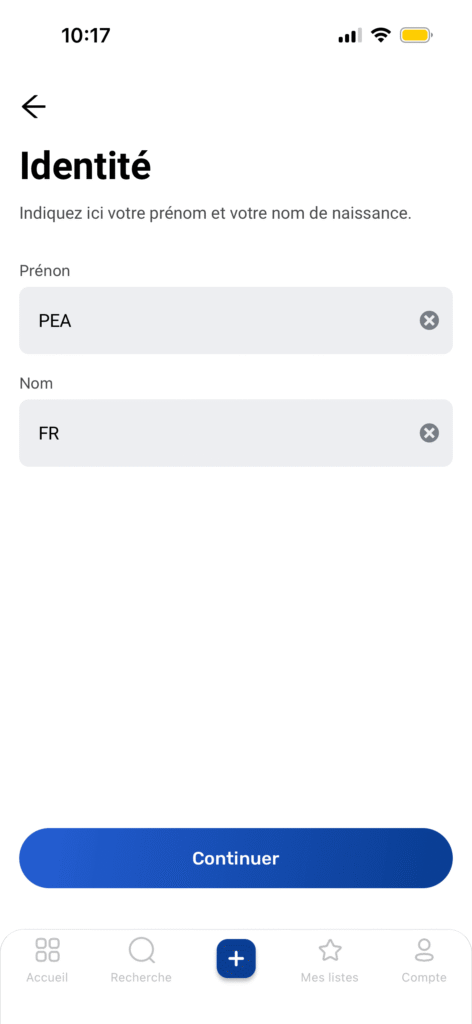Focus the Nom input field containing FR
472x1024 pixels.
236,433
